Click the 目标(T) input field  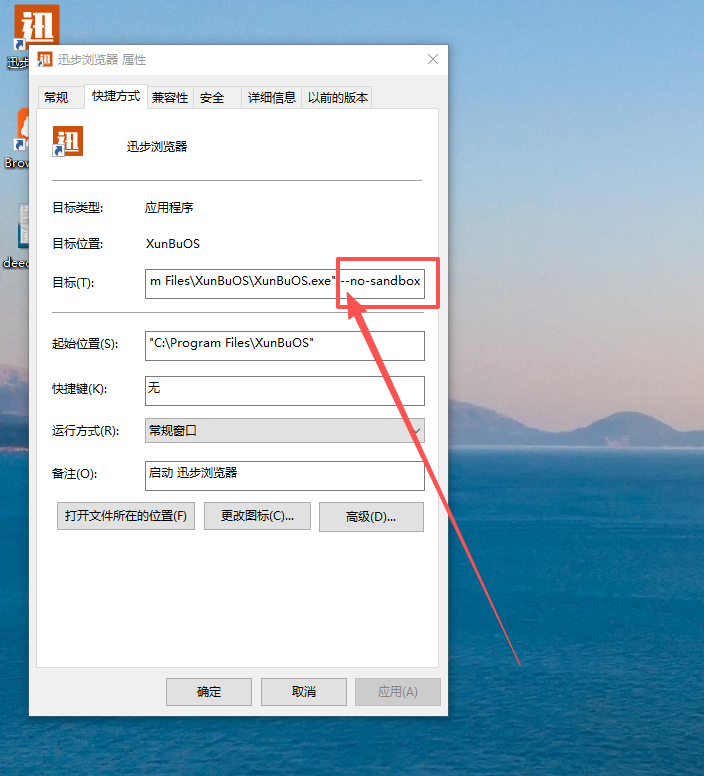(284, 284)
